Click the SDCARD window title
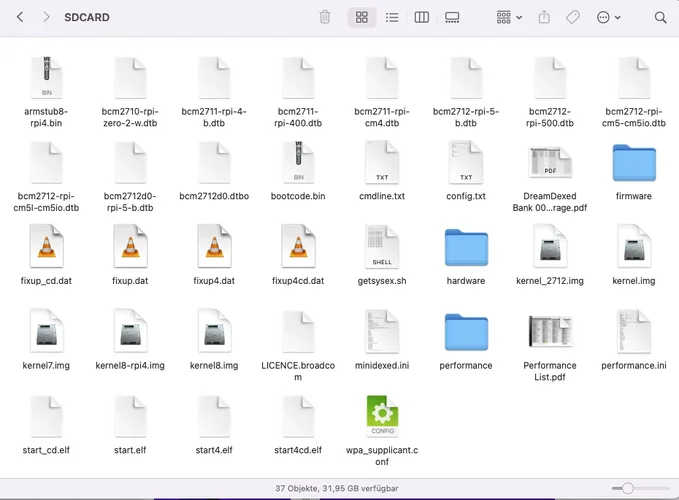This screenshot has height=500, width=679. (x=87, y=17)
